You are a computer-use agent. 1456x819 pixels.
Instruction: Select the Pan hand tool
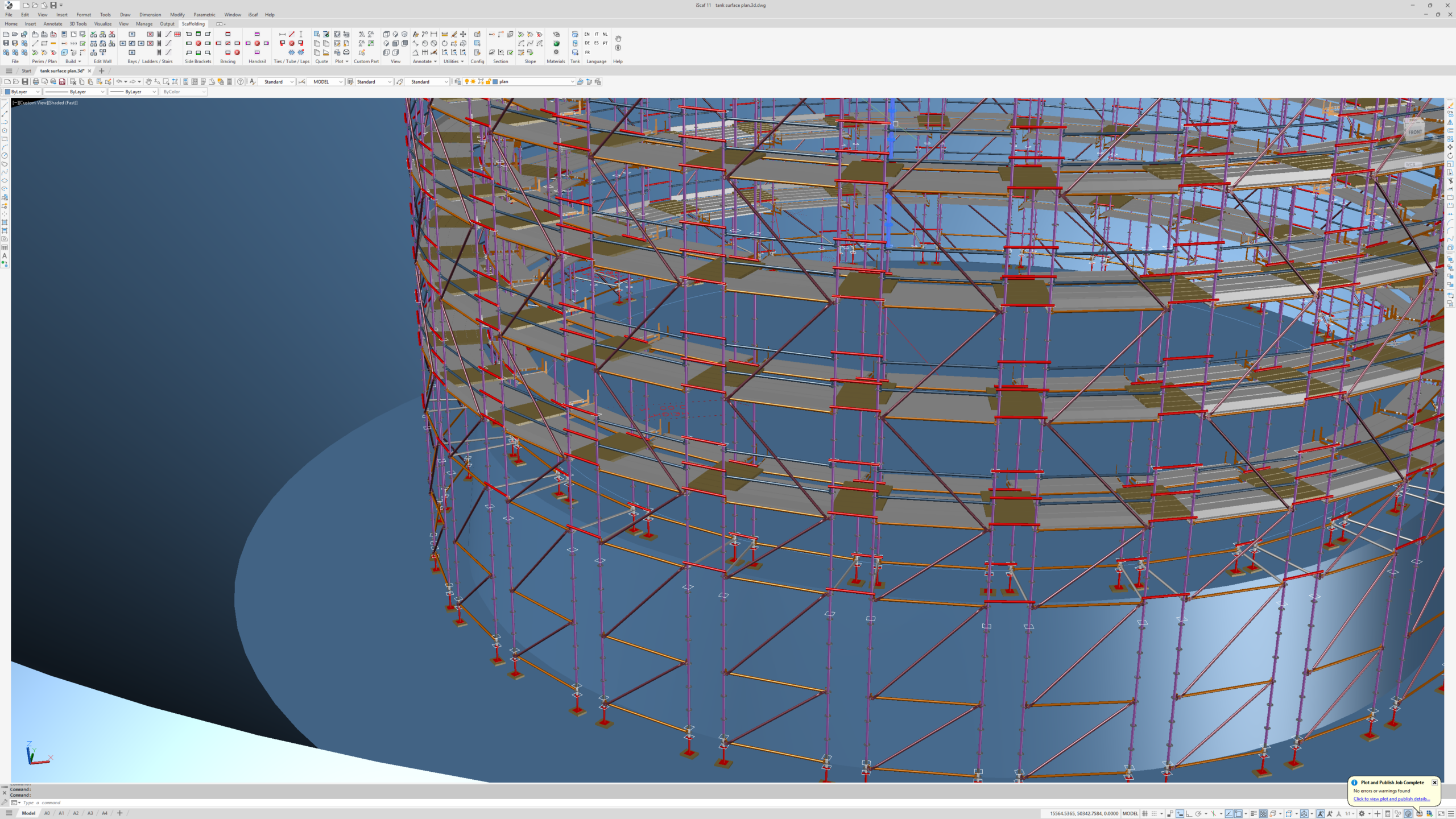[148, 82]
